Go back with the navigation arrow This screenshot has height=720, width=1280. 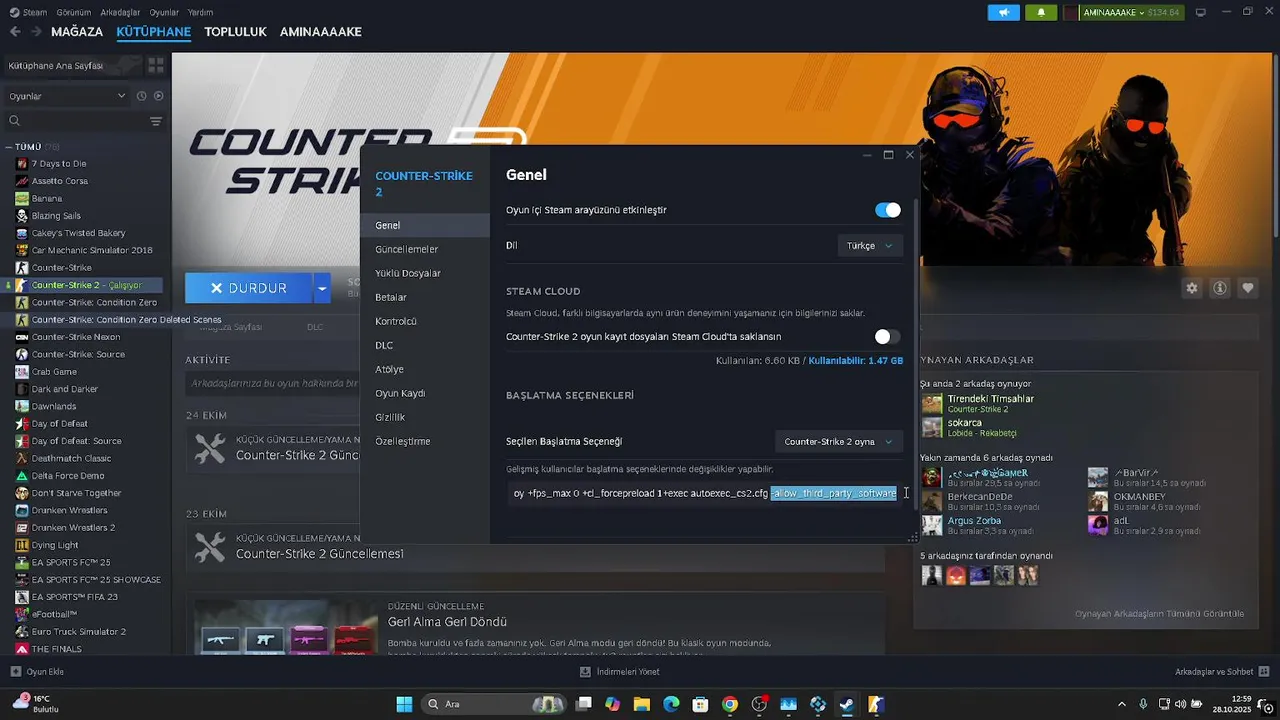click(15, 32)
